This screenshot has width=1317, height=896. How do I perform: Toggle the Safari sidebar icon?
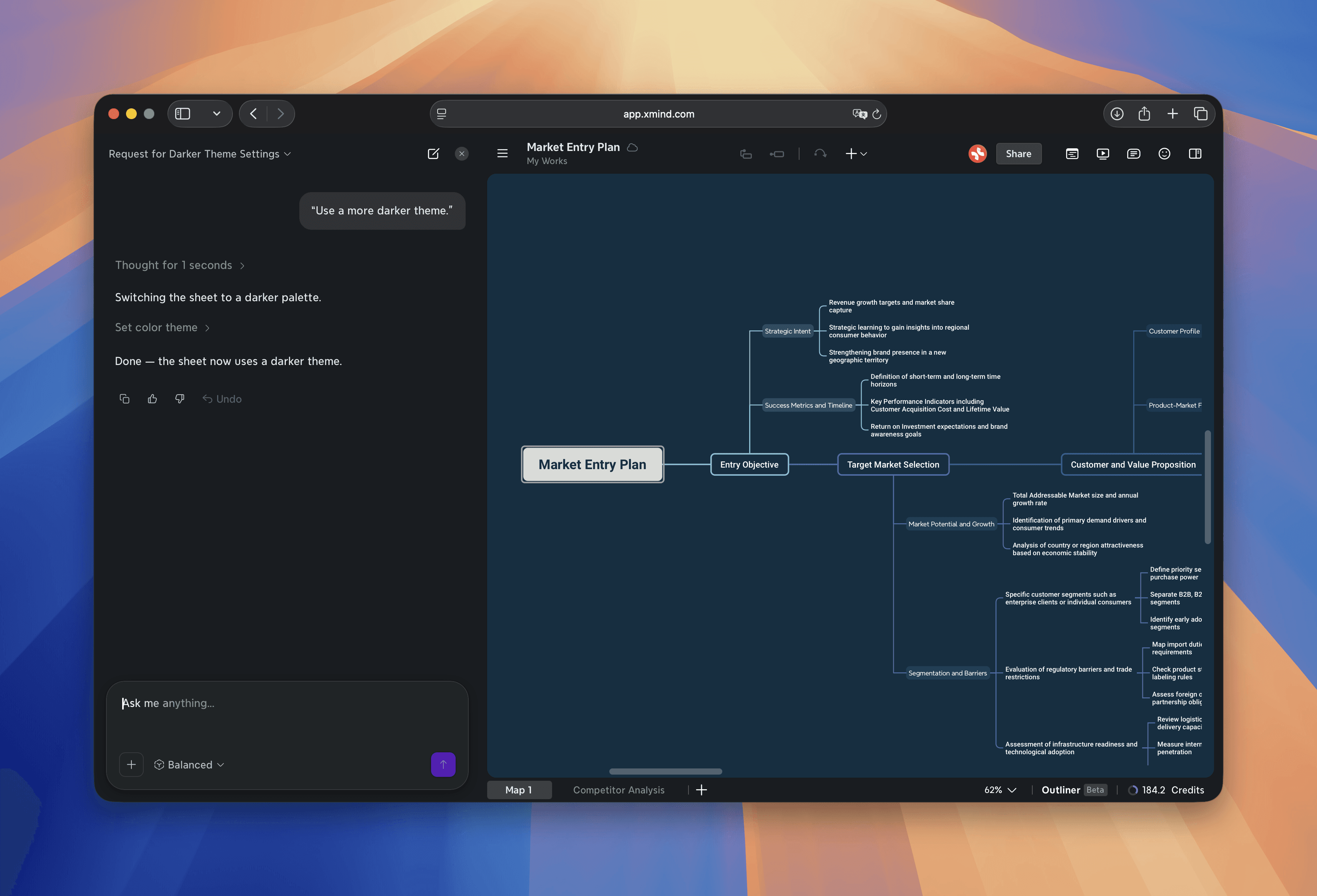pyautogui.click(x=182, y=114)
